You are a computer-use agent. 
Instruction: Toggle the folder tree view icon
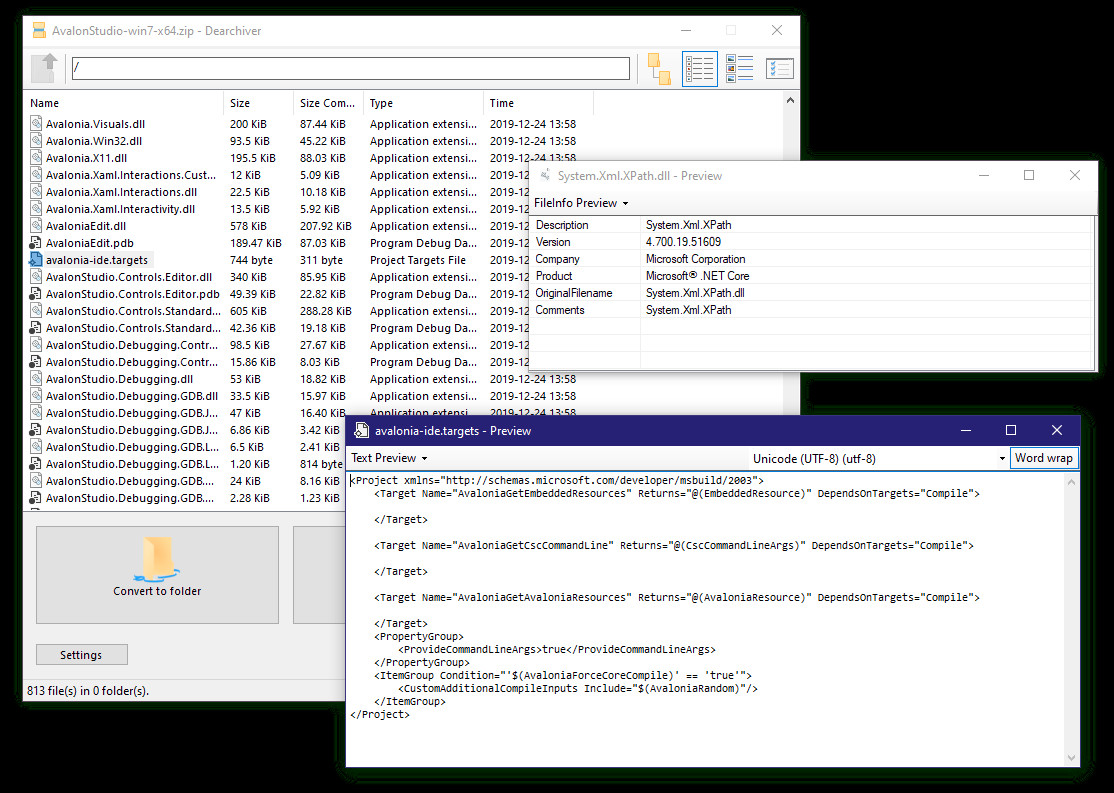[x=659, y=69]
